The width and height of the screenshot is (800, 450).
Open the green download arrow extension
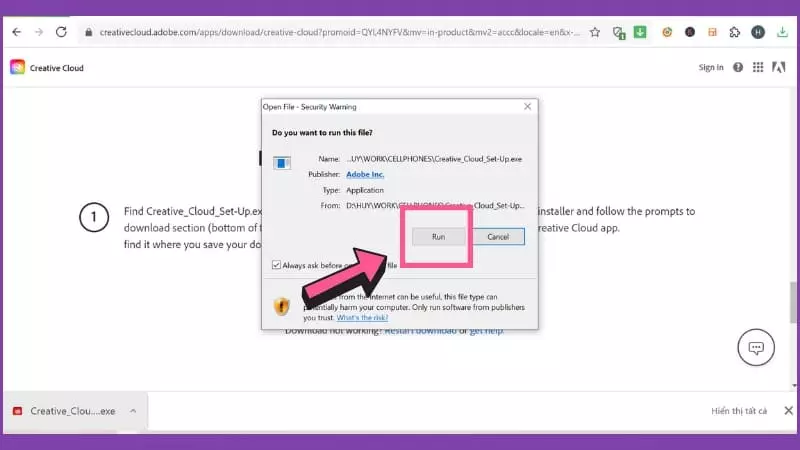[640, 32]
